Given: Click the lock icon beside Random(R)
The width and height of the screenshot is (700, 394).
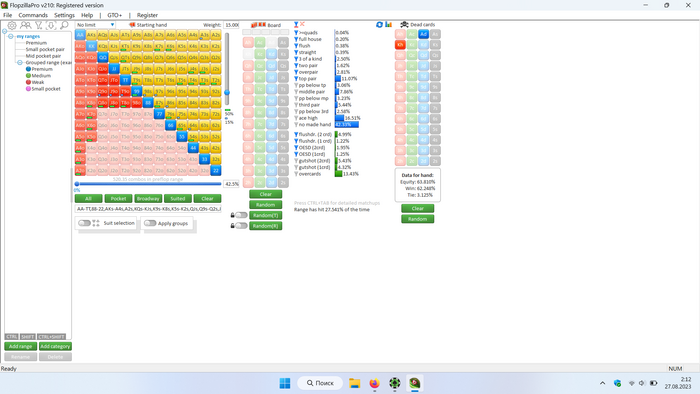Looking at the screenshot, I should (x=233, y=226).
